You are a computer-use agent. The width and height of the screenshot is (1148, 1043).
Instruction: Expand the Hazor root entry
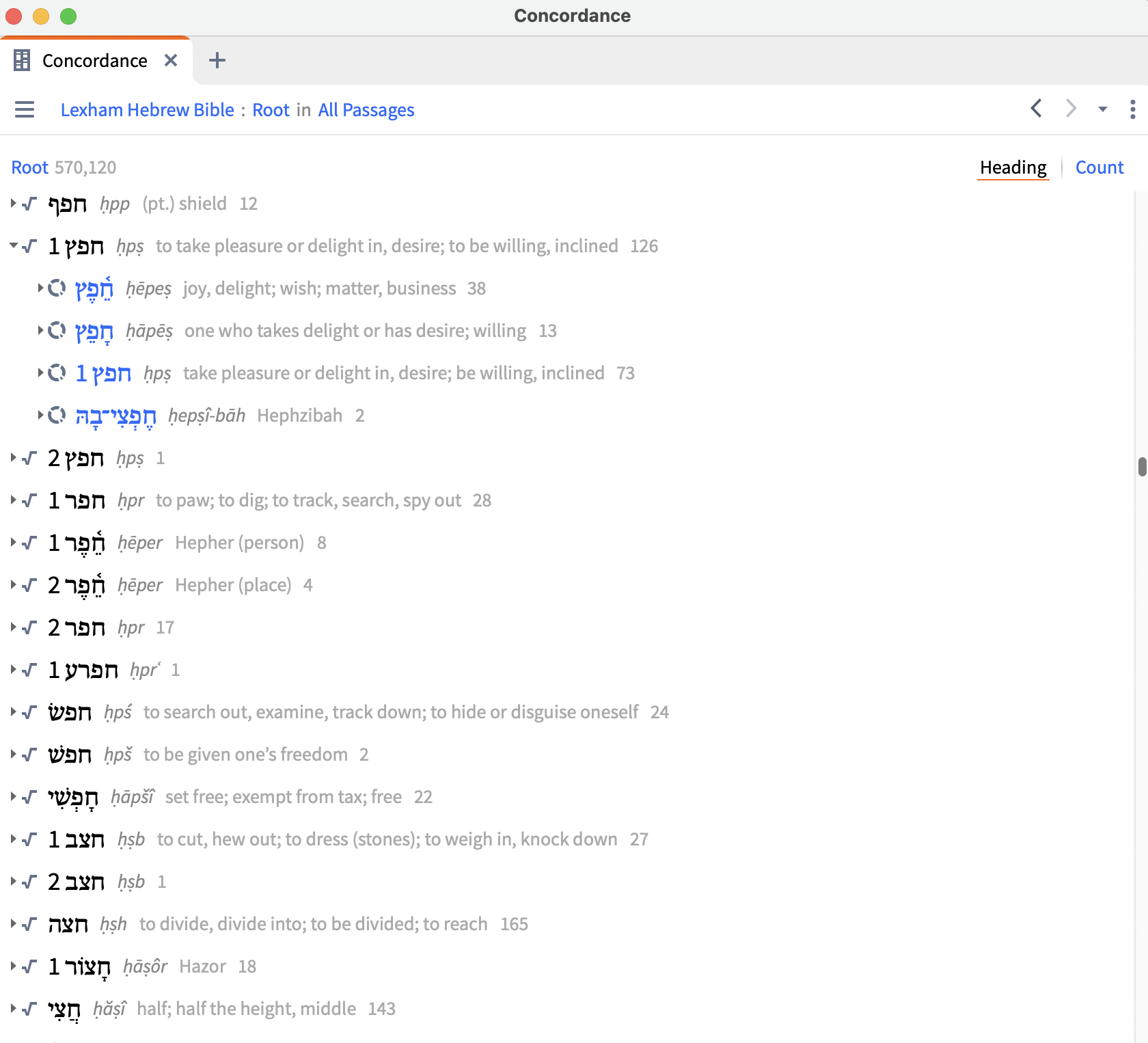(13, 966)
